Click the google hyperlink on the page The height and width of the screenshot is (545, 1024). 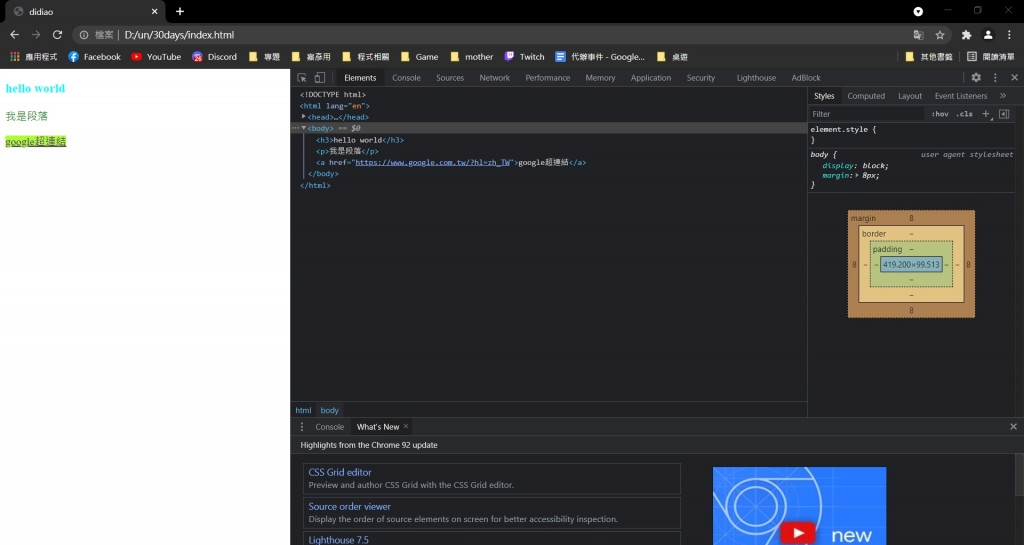[x=36, y=142]
